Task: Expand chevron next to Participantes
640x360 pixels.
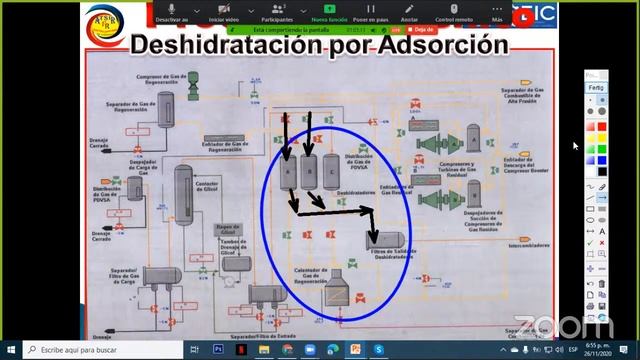Action: click(x=303, y=11)
